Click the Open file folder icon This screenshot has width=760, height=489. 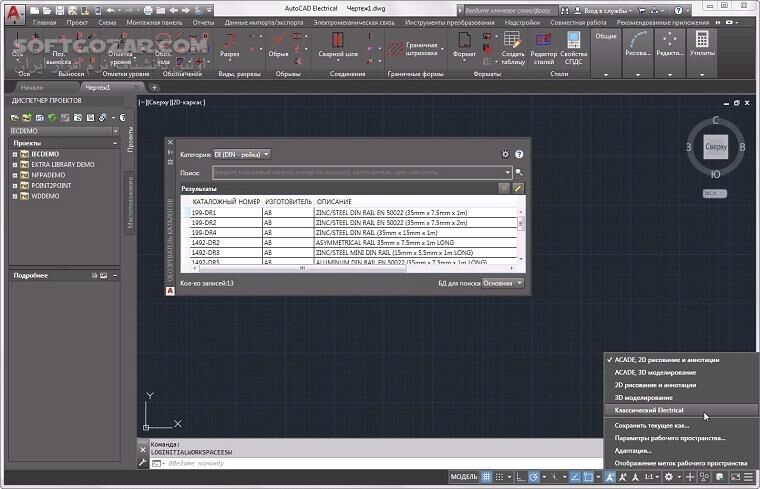pyautogui.click(x=47, y=10)
